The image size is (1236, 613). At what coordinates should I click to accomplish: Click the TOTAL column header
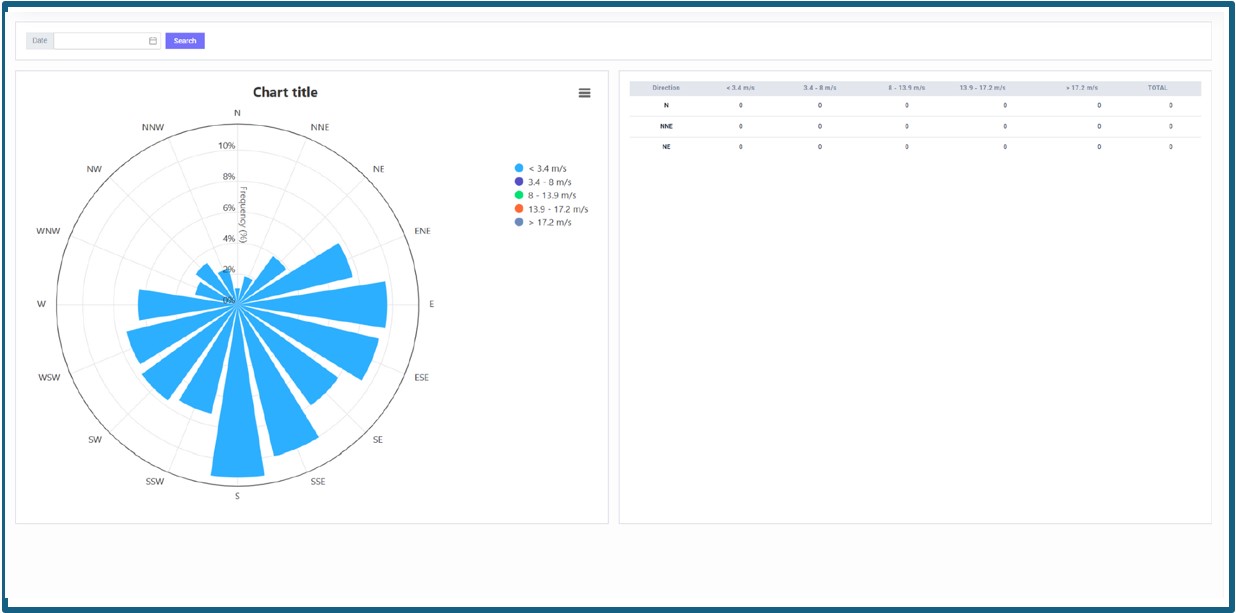click(x=1157, y=88)
